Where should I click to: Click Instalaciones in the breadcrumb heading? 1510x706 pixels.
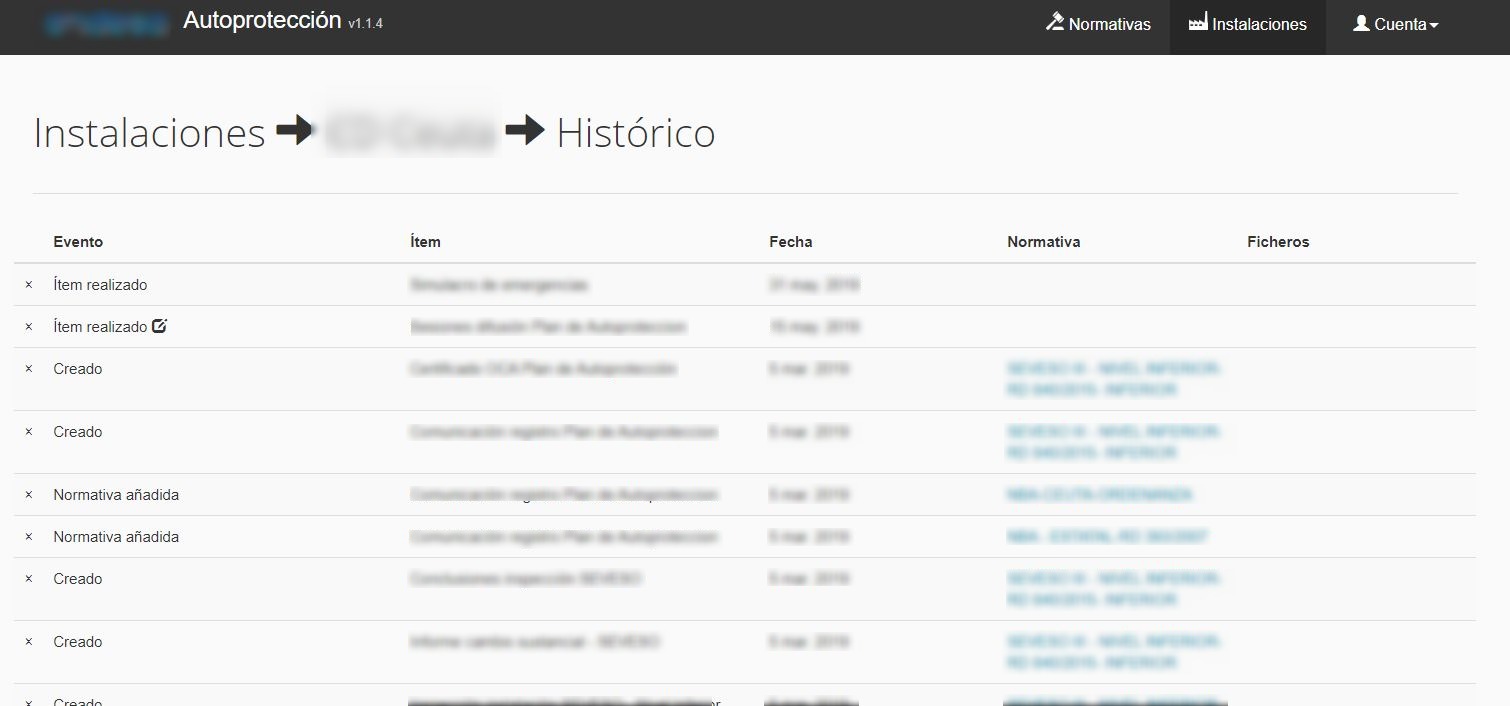pyautogui.click(x=149, y=133)
